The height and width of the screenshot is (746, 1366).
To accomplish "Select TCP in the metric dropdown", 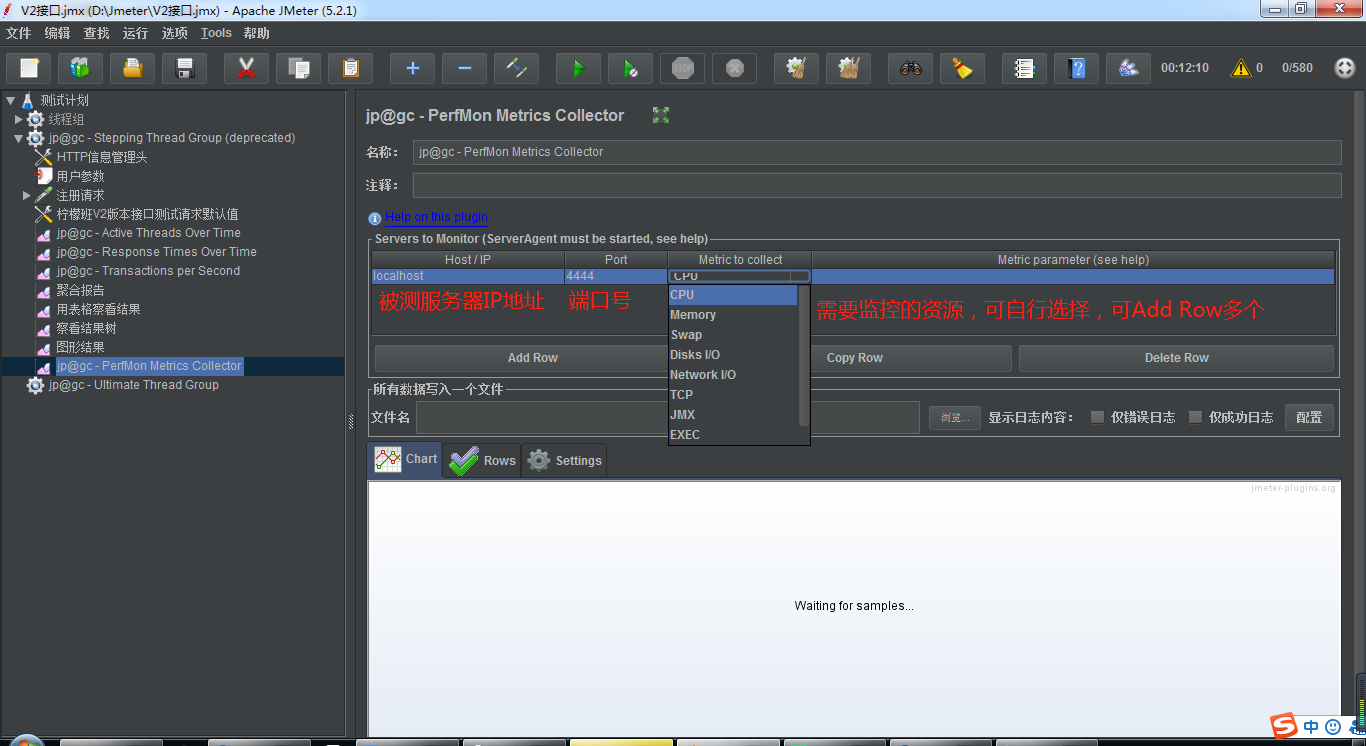I will coord(733,395).
